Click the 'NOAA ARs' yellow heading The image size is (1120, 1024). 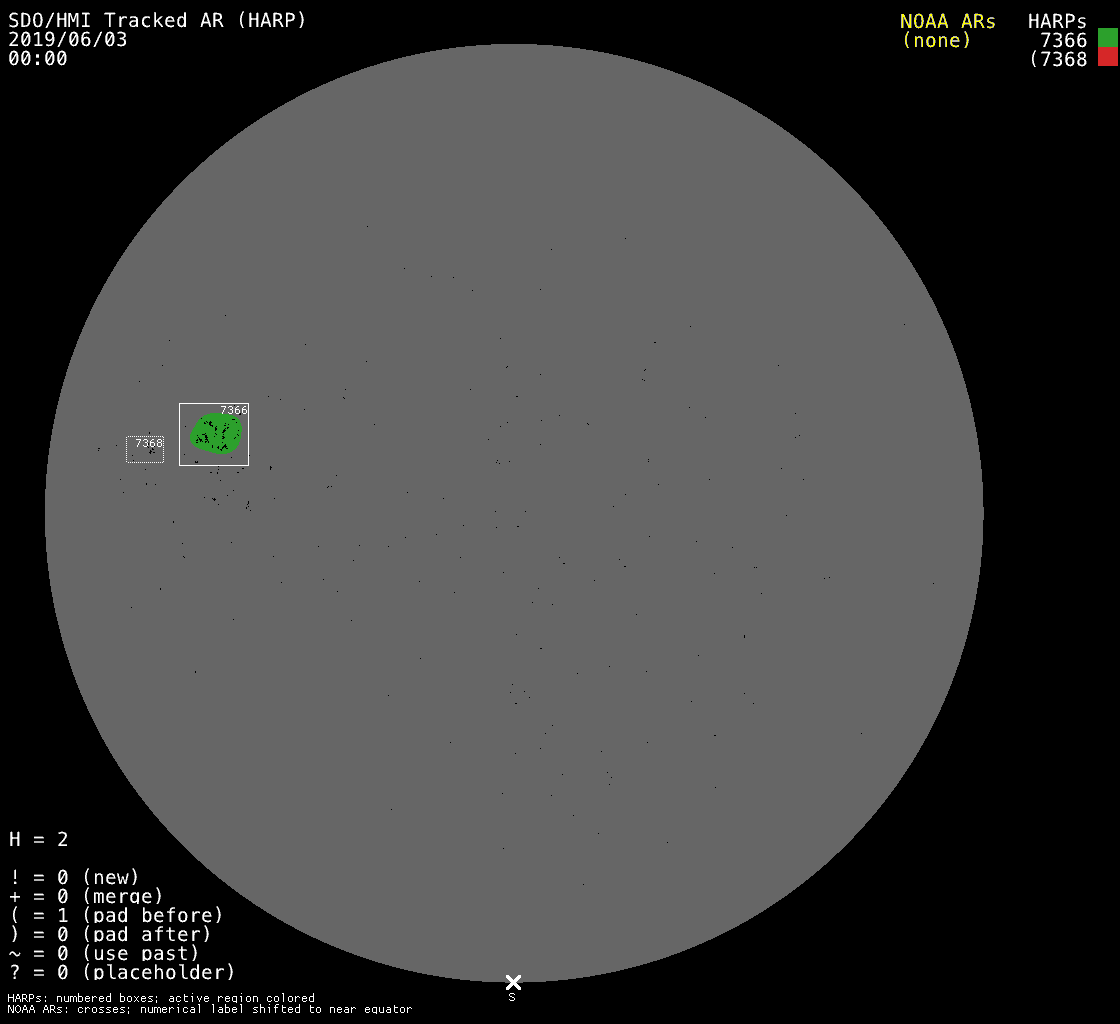click(947, 21)
